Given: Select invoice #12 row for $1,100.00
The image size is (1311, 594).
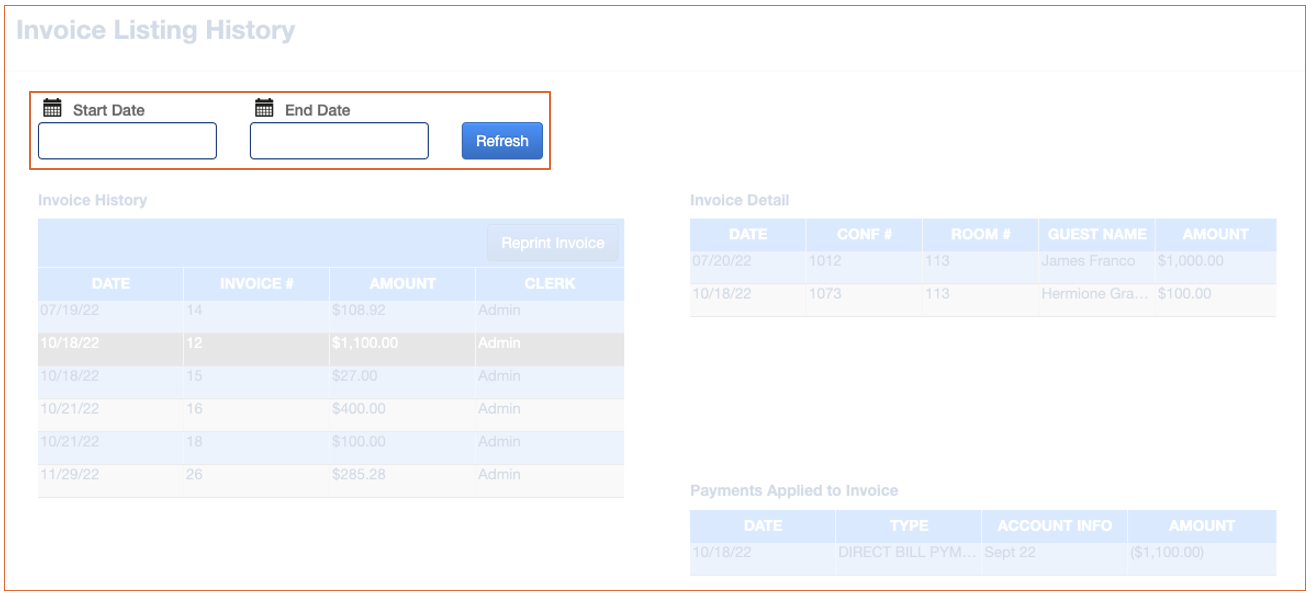Looking at the screenshot, I should click(x=330, y=343).
